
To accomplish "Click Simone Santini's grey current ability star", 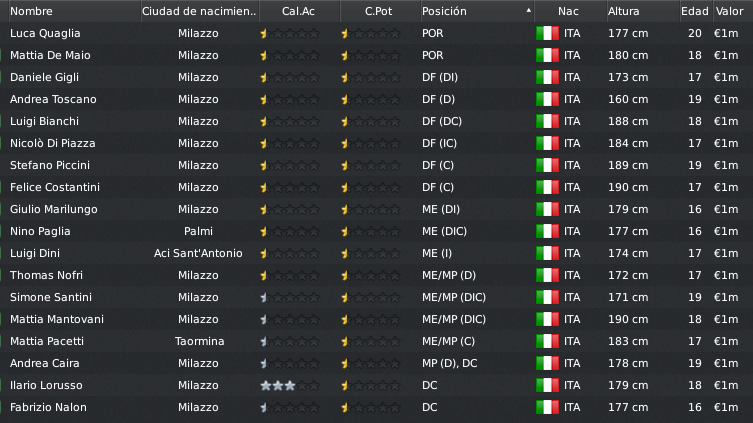I will (264, 298).
